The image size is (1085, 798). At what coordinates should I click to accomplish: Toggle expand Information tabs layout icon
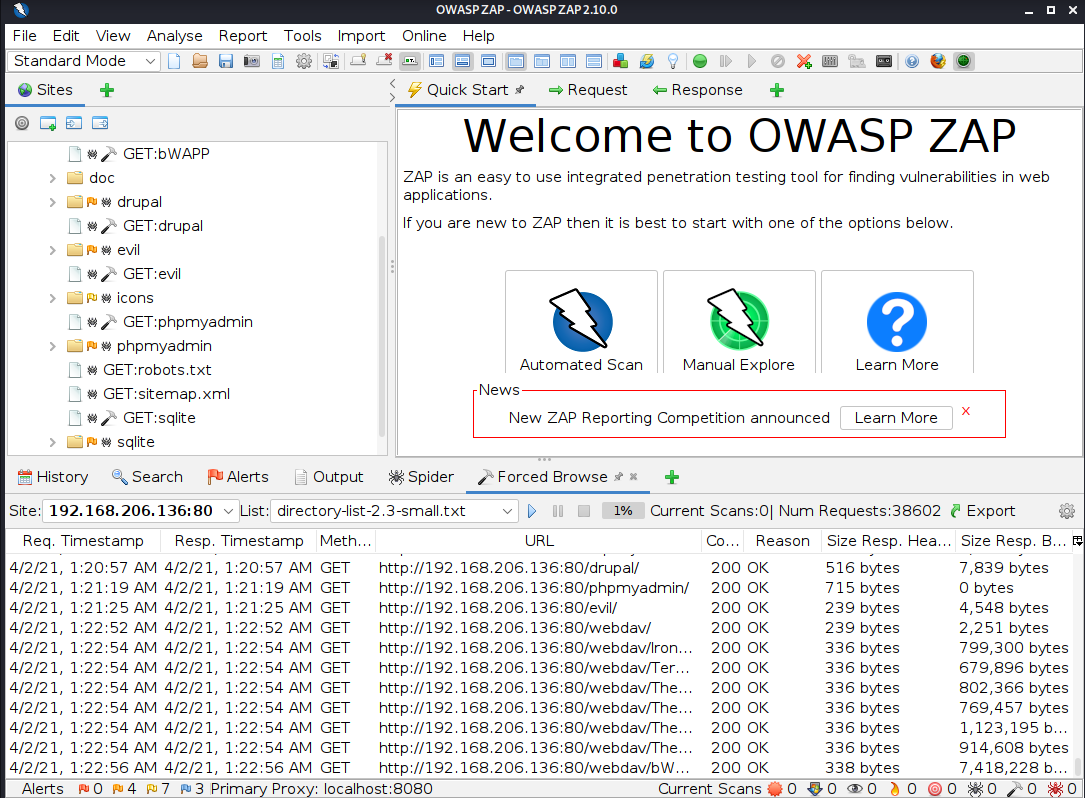(x=462, y=62)
